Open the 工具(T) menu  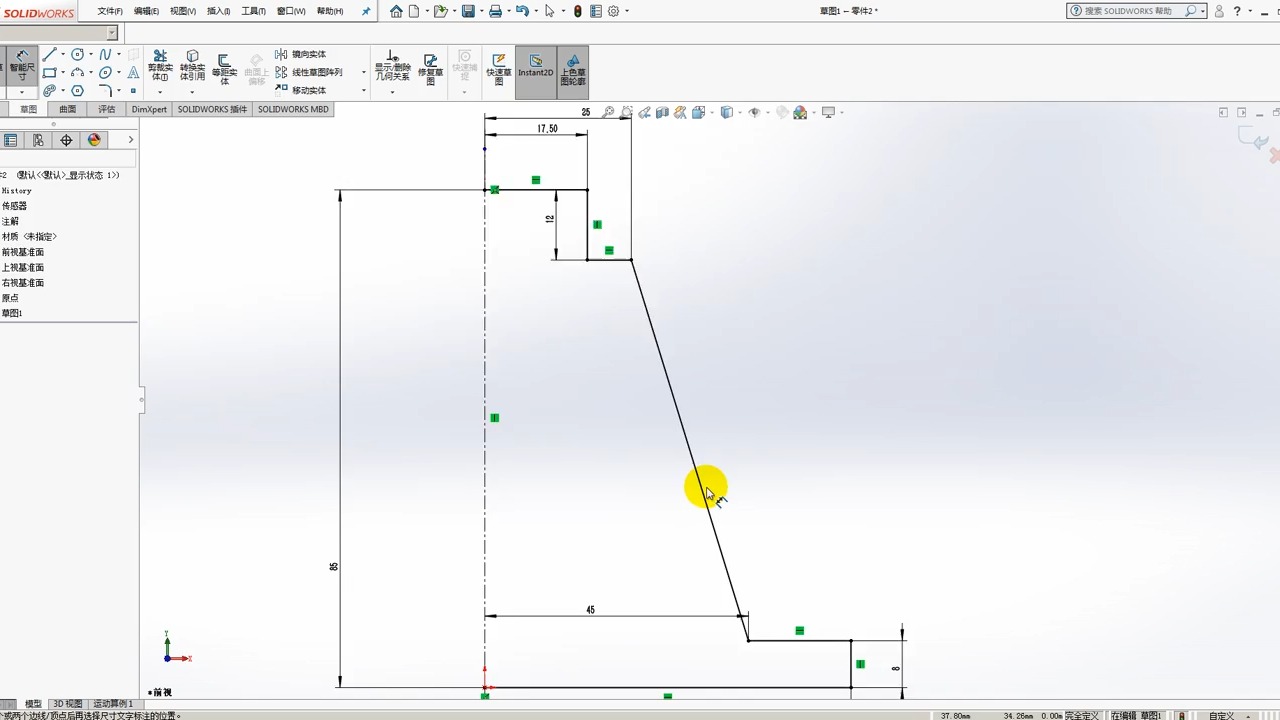coord(253,11)
